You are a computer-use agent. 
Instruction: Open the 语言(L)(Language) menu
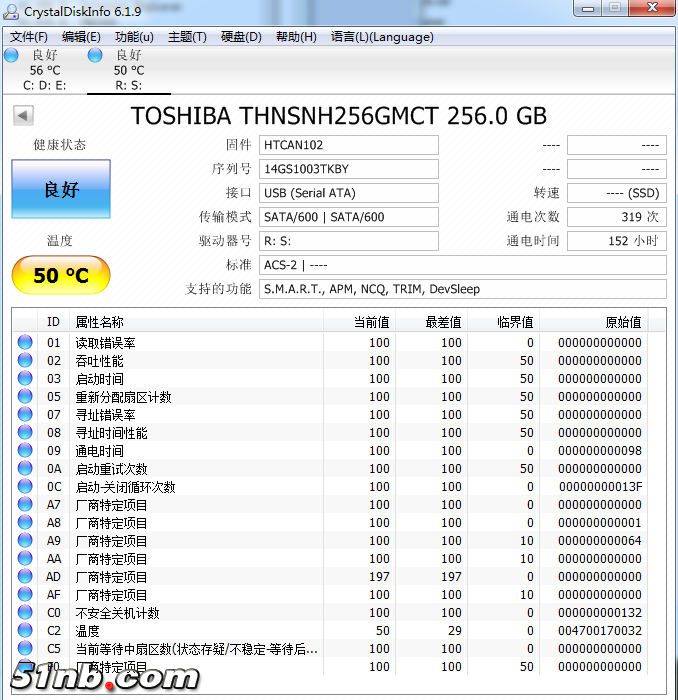pos(382,37)
